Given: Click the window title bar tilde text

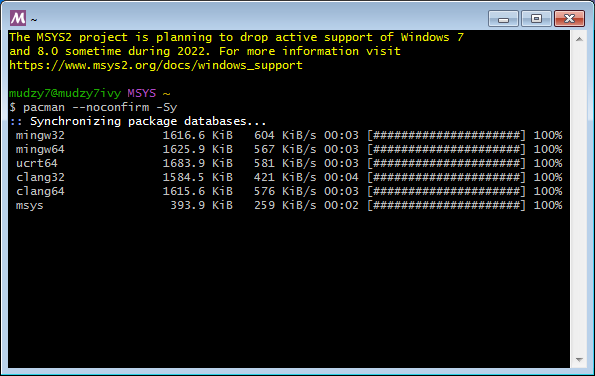Looking at the screenshot, I should click(x=34, y=19).
